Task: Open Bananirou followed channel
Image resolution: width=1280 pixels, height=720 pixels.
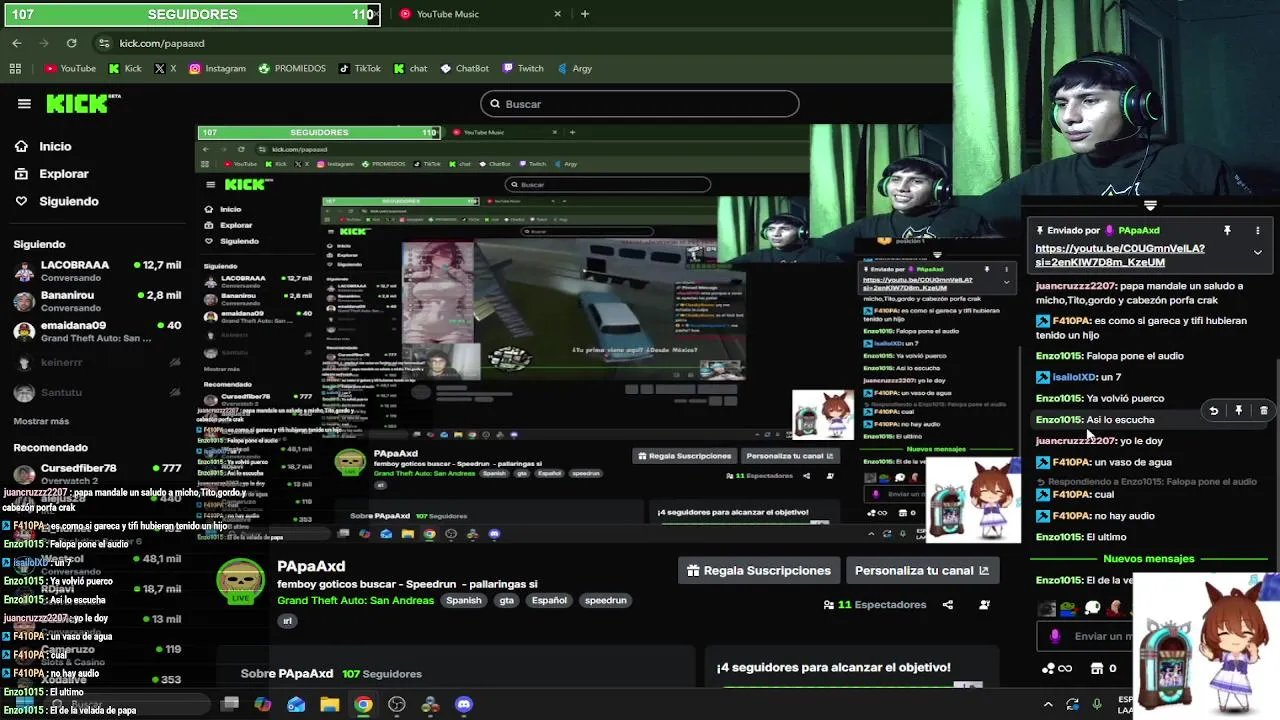Action: point(97,301)
